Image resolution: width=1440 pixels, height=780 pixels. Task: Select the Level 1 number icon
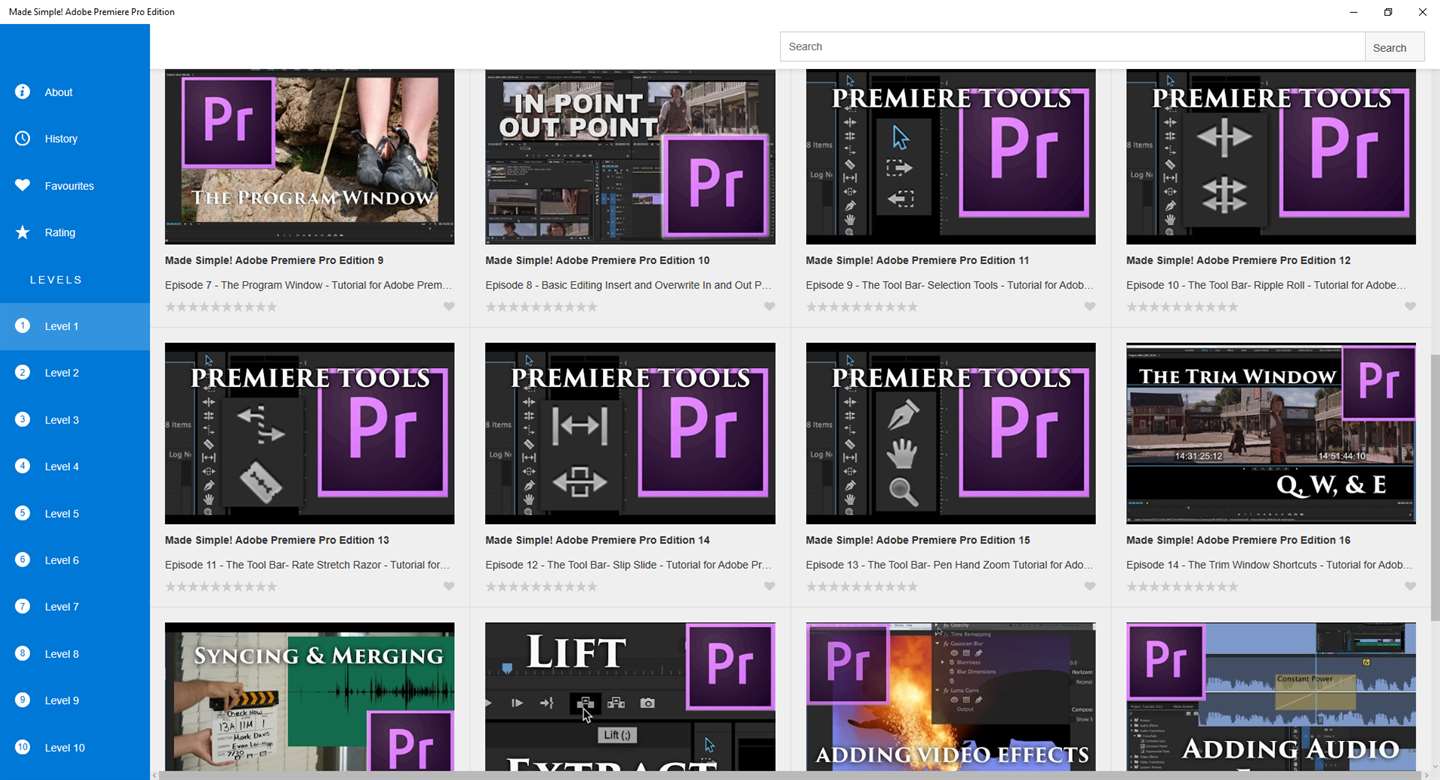pos(22,326)
